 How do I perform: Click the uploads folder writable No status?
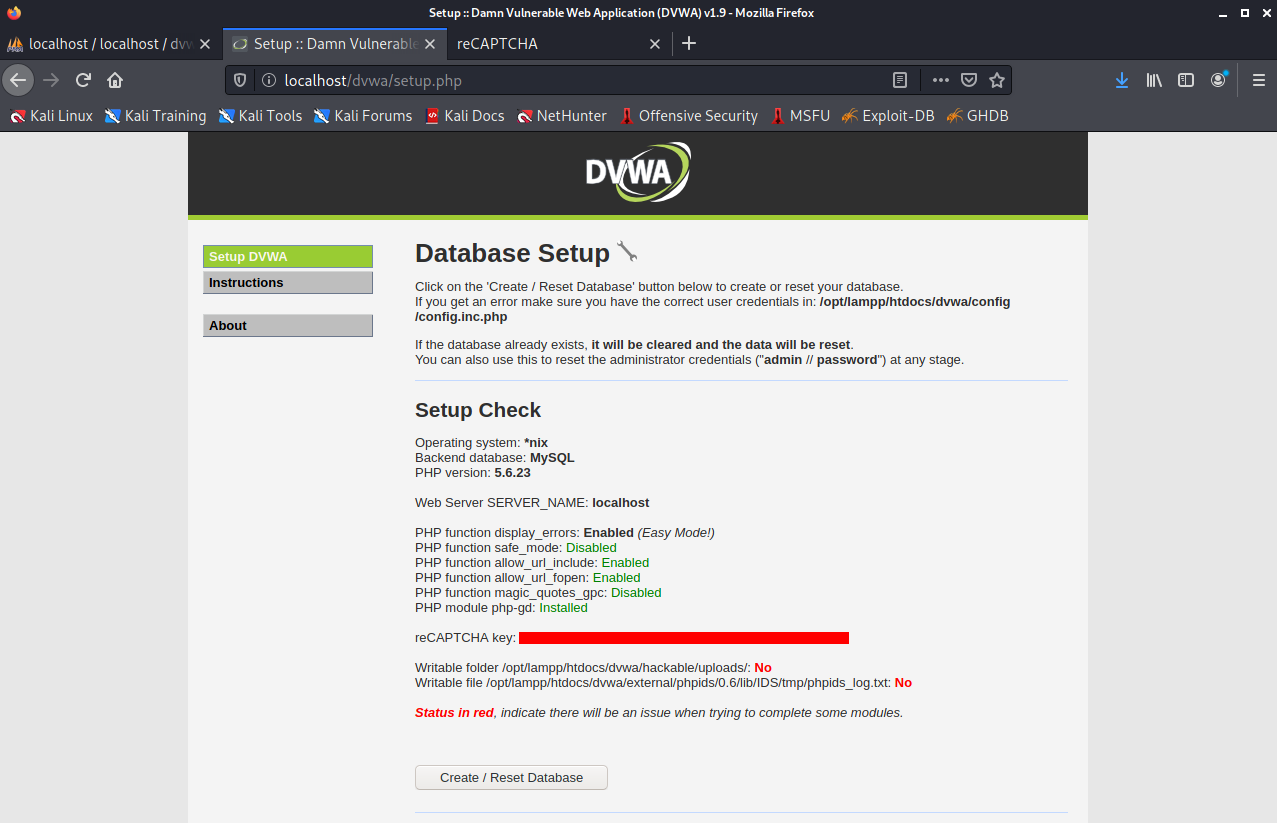click(x=763, y=668)
